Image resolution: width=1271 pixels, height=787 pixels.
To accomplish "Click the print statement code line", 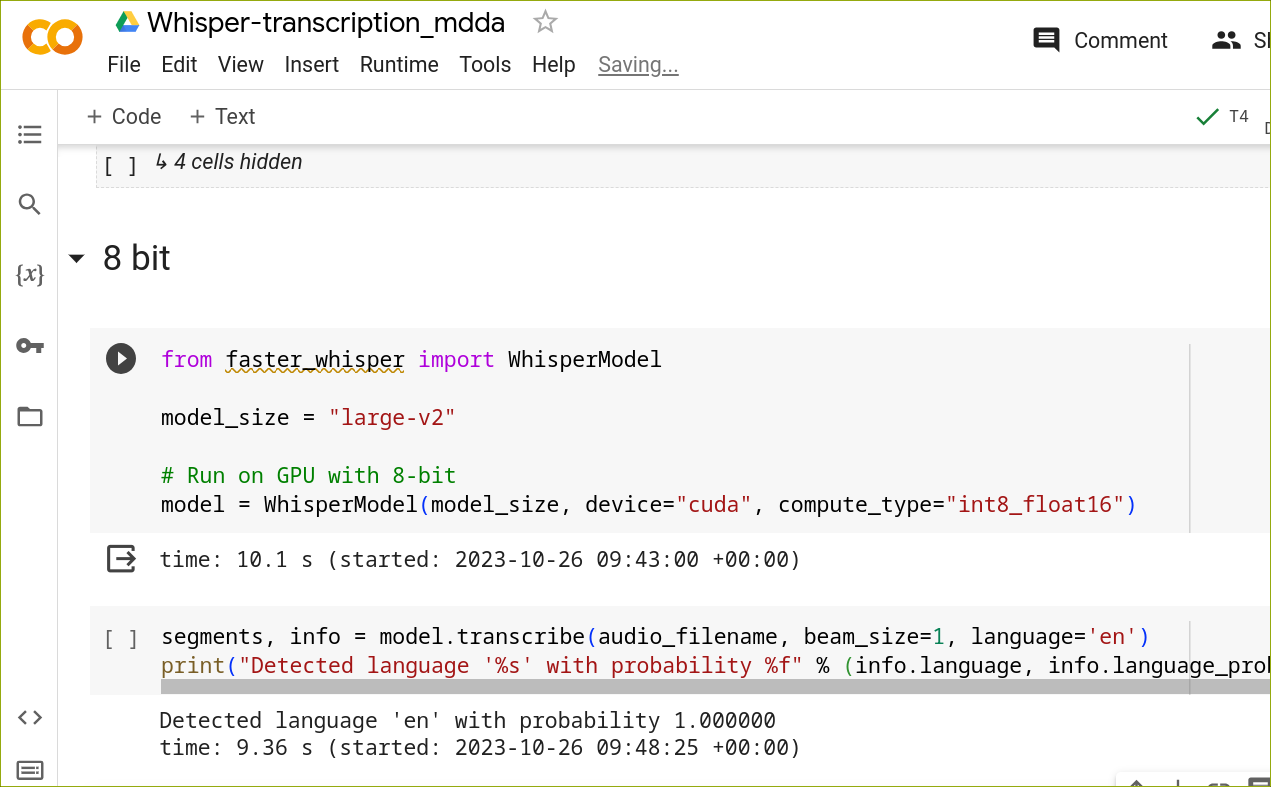I will [715, 666].
